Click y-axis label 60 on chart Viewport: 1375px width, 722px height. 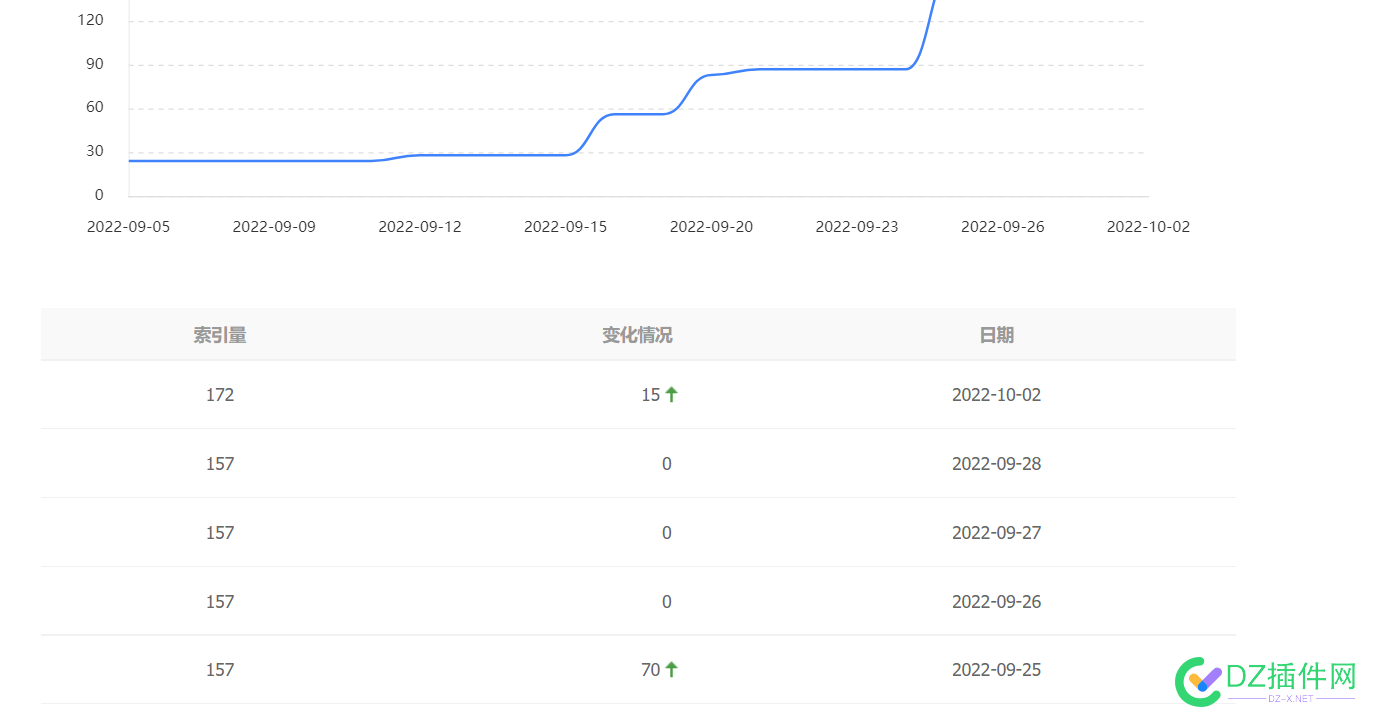coord(95,108)
